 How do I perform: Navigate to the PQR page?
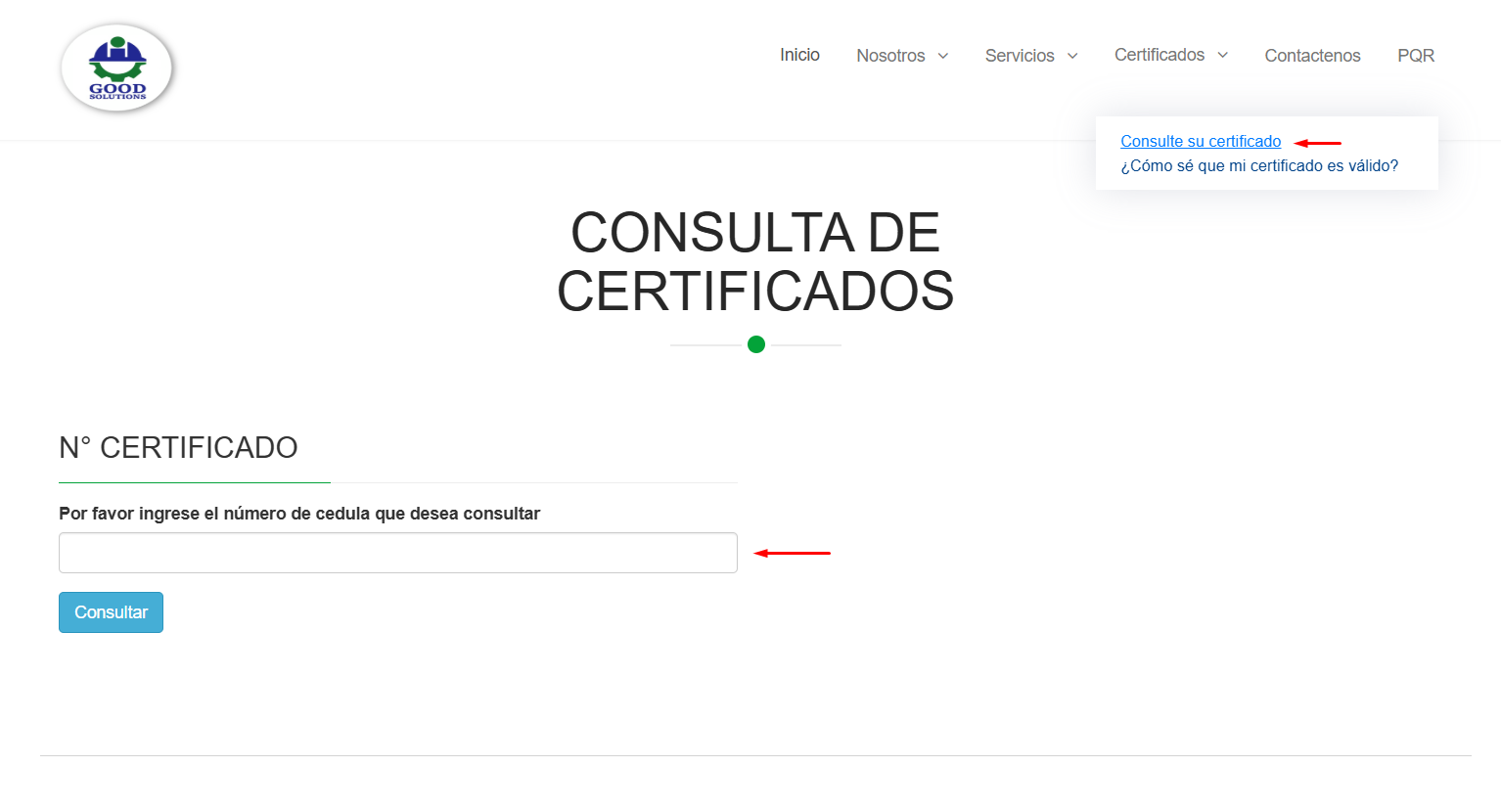(x=1416, y=56)
